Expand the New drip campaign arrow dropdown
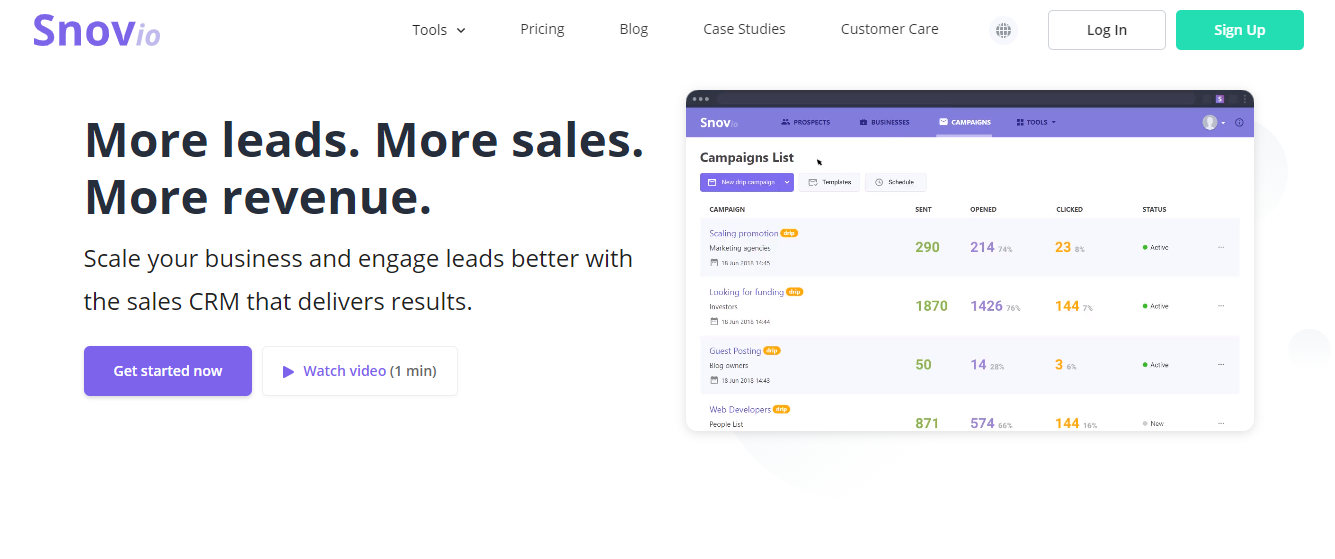This screenshot has height=559, width=1335. click(x=788, y=182)
